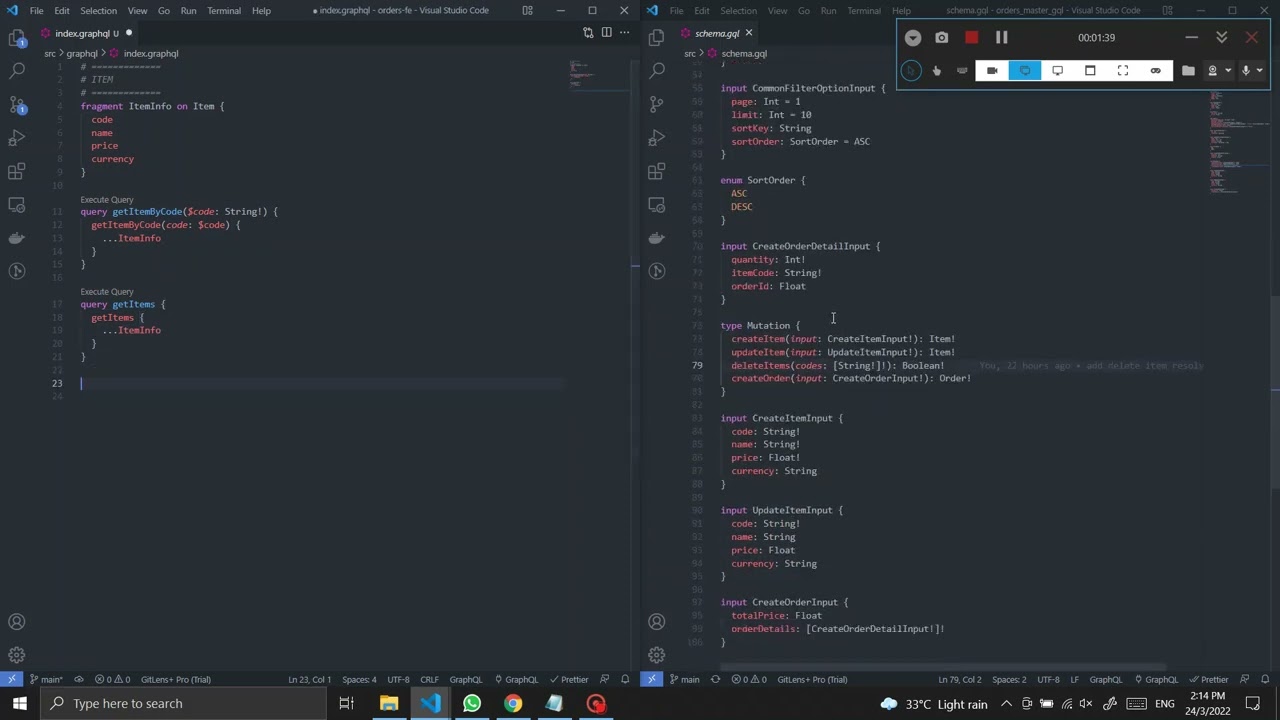The image size is (1280, 720).
Task: Split editor right in left window
Action: [606, 33]
